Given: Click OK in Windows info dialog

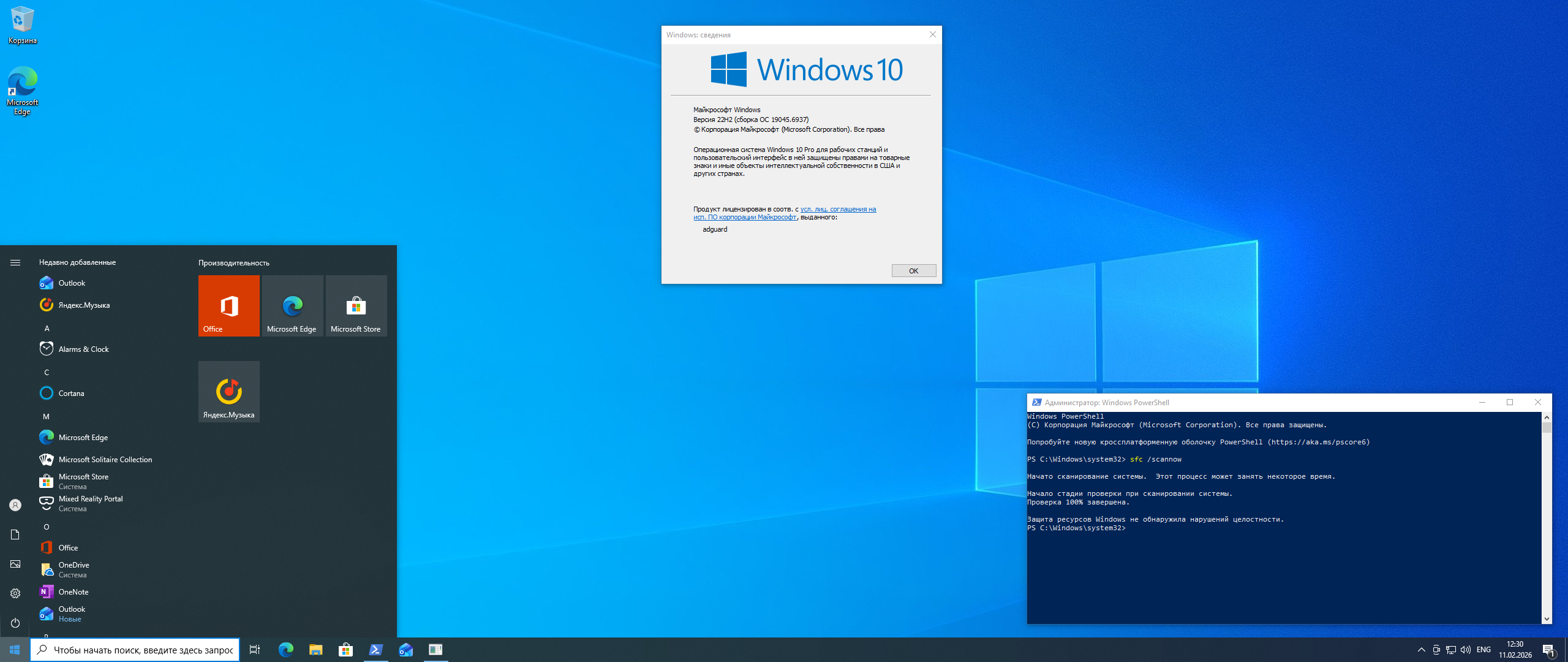Looking at the screenshot, I should (x=913, y=271).
